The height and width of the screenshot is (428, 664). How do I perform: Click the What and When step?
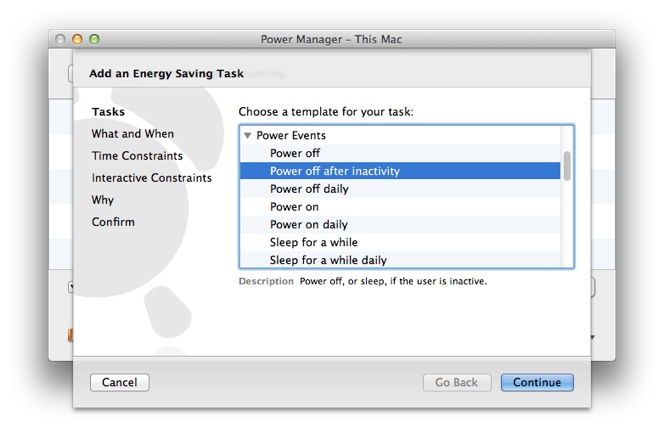[133, 134]
